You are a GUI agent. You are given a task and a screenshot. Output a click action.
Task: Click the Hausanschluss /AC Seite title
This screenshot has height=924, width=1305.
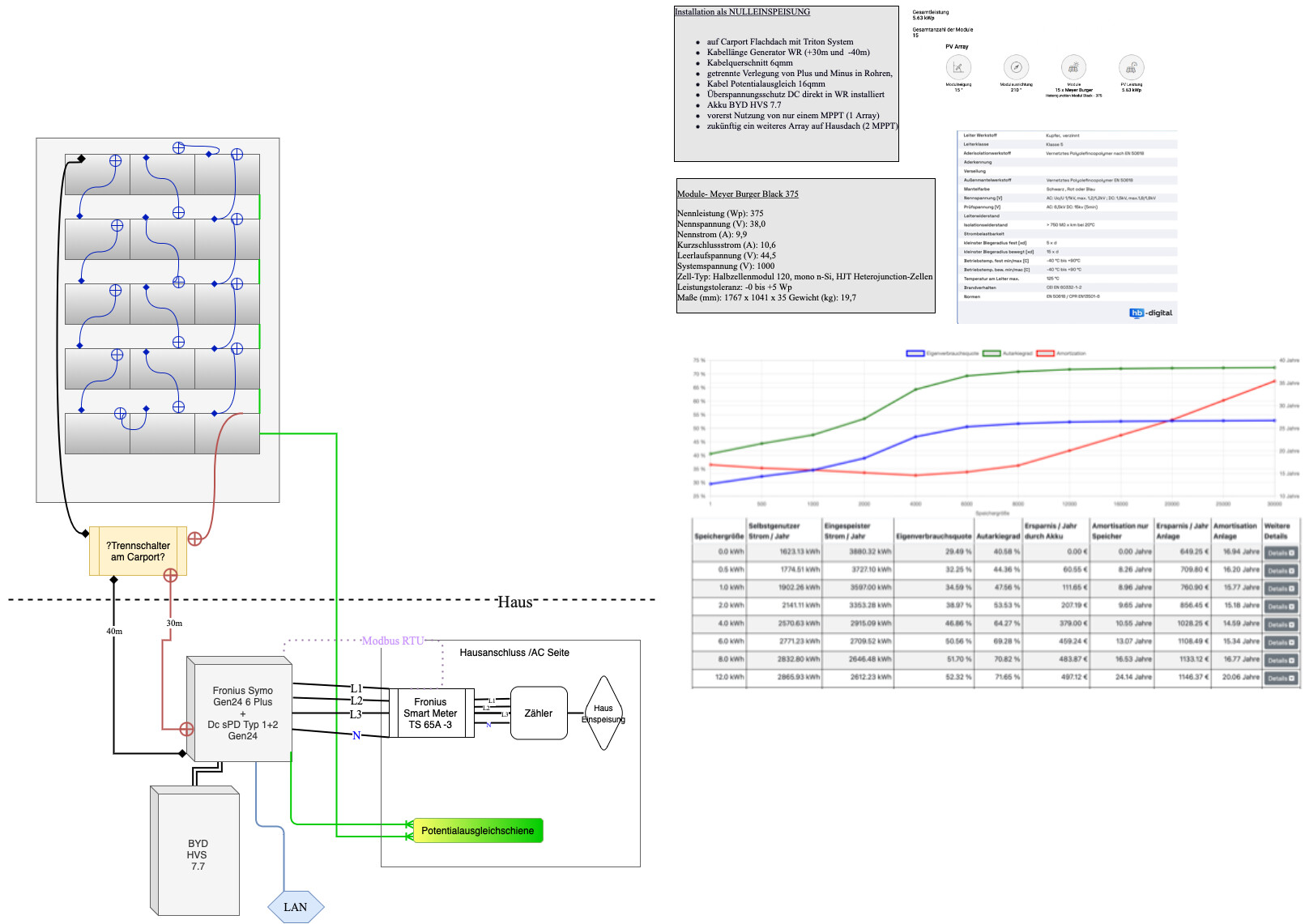514,653
